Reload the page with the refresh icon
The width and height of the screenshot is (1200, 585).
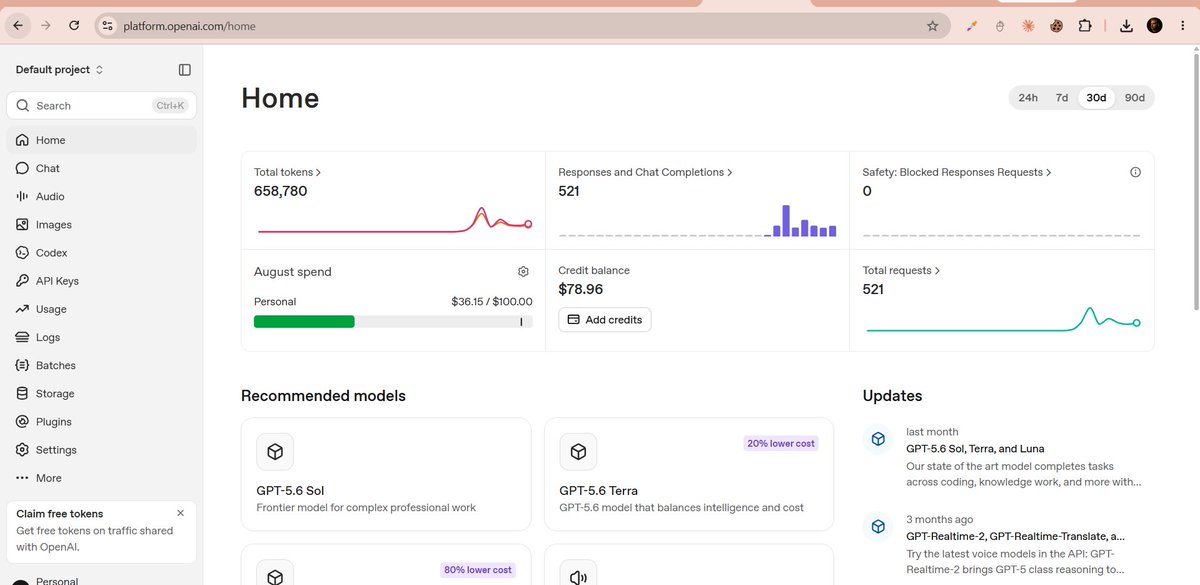tap(74, 26)
